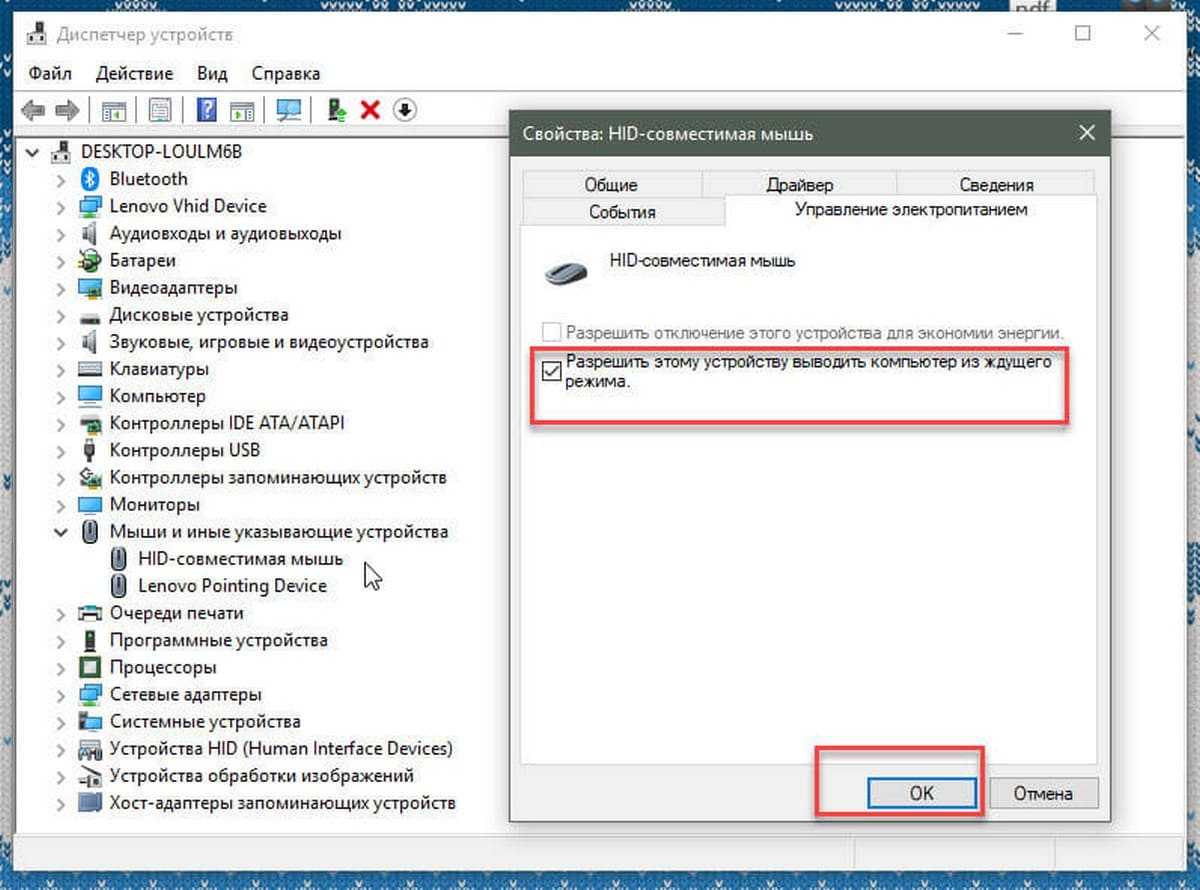Click the scan for hardware changes monitor icon

click(289, 110)
